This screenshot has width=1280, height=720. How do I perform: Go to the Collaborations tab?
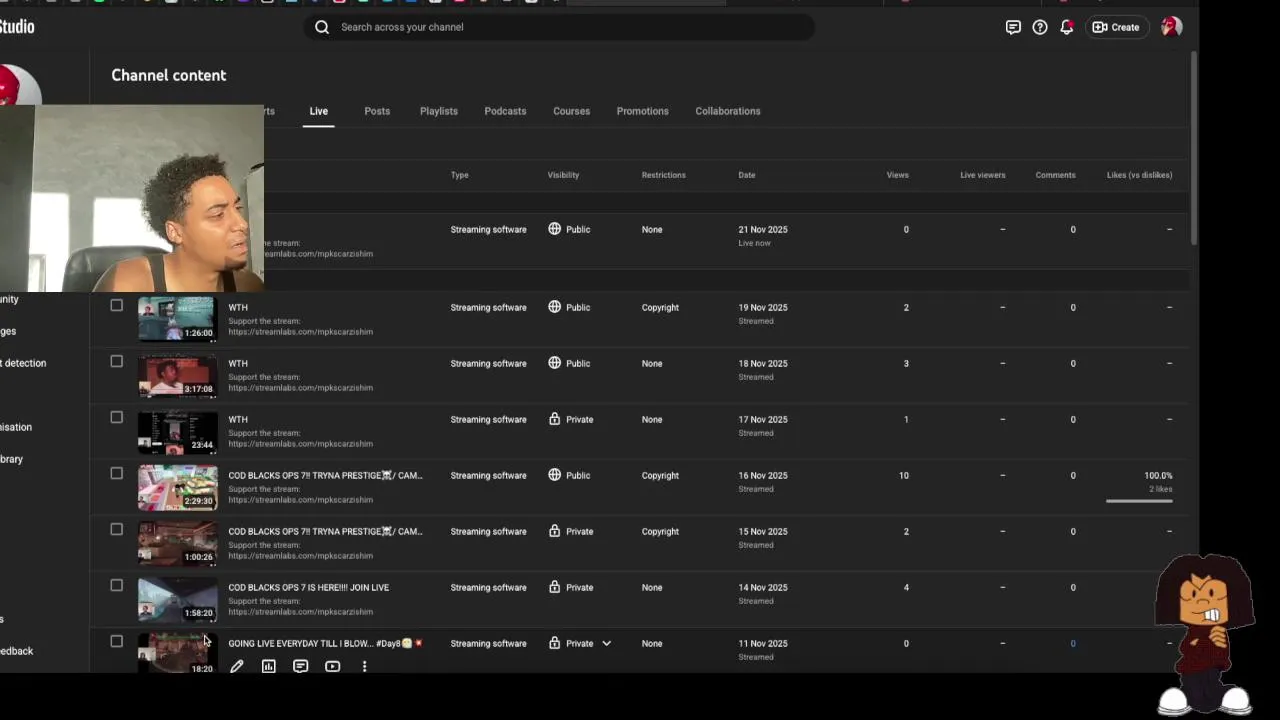pyautogui.click(x=728, y=111)
